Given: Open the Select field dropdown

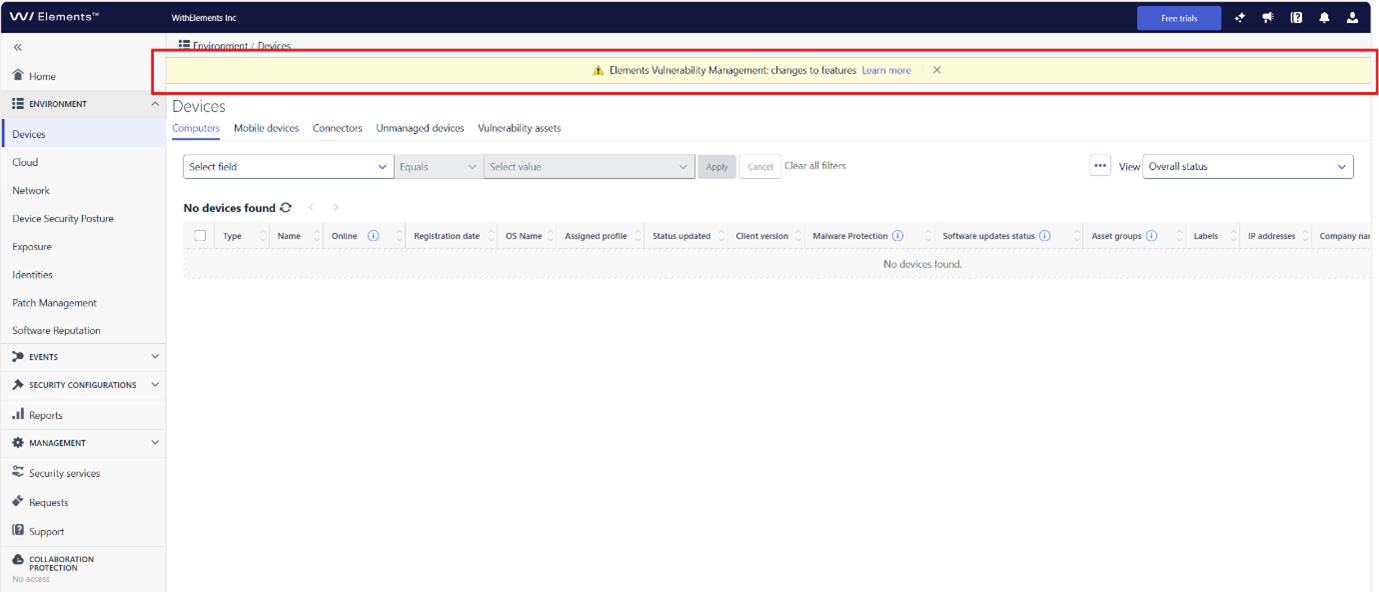Looking at the screenshot, I should (288, 167).
